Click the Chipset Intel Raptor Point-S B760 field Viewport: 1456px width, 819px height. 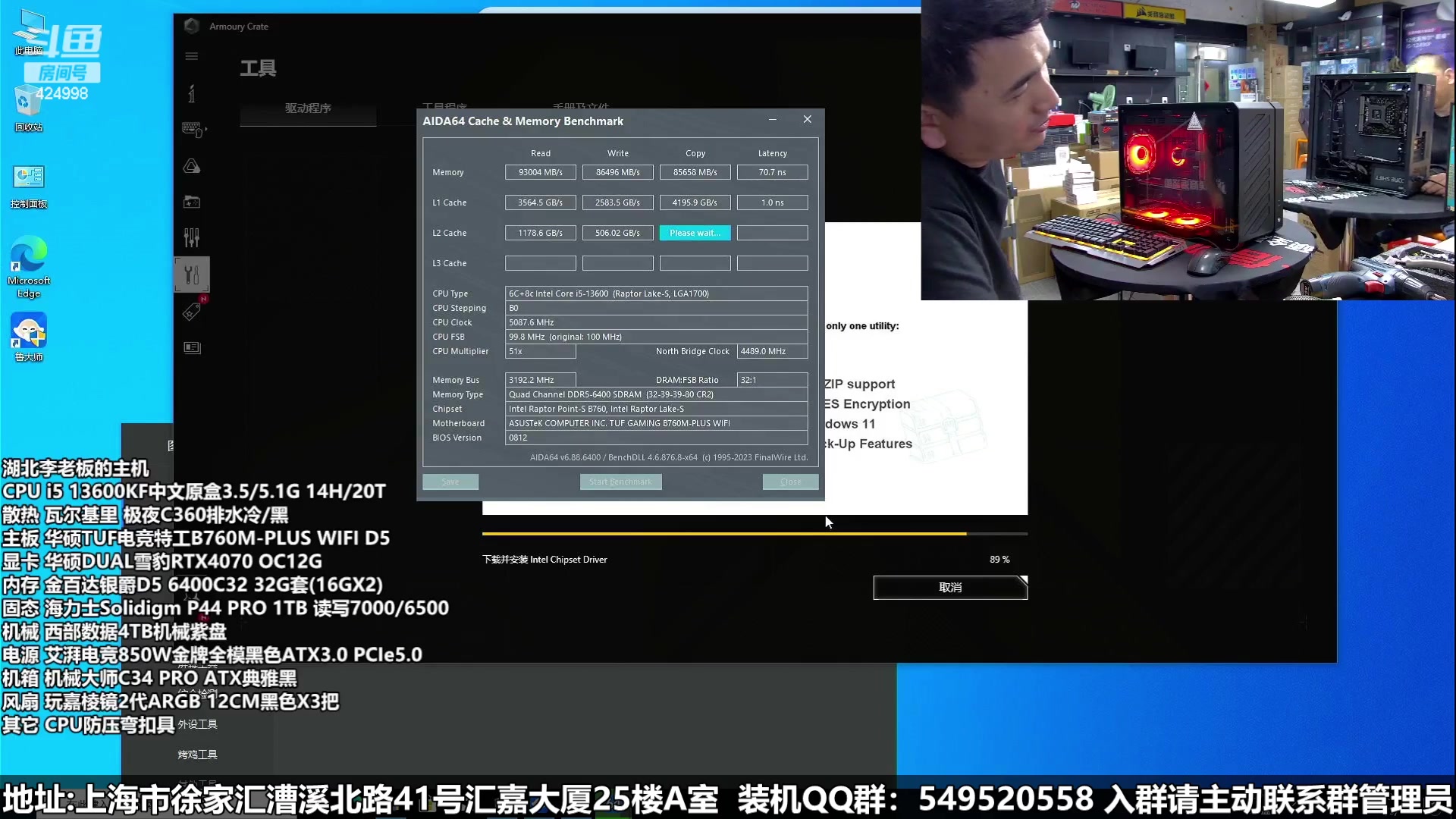point(657,409)
